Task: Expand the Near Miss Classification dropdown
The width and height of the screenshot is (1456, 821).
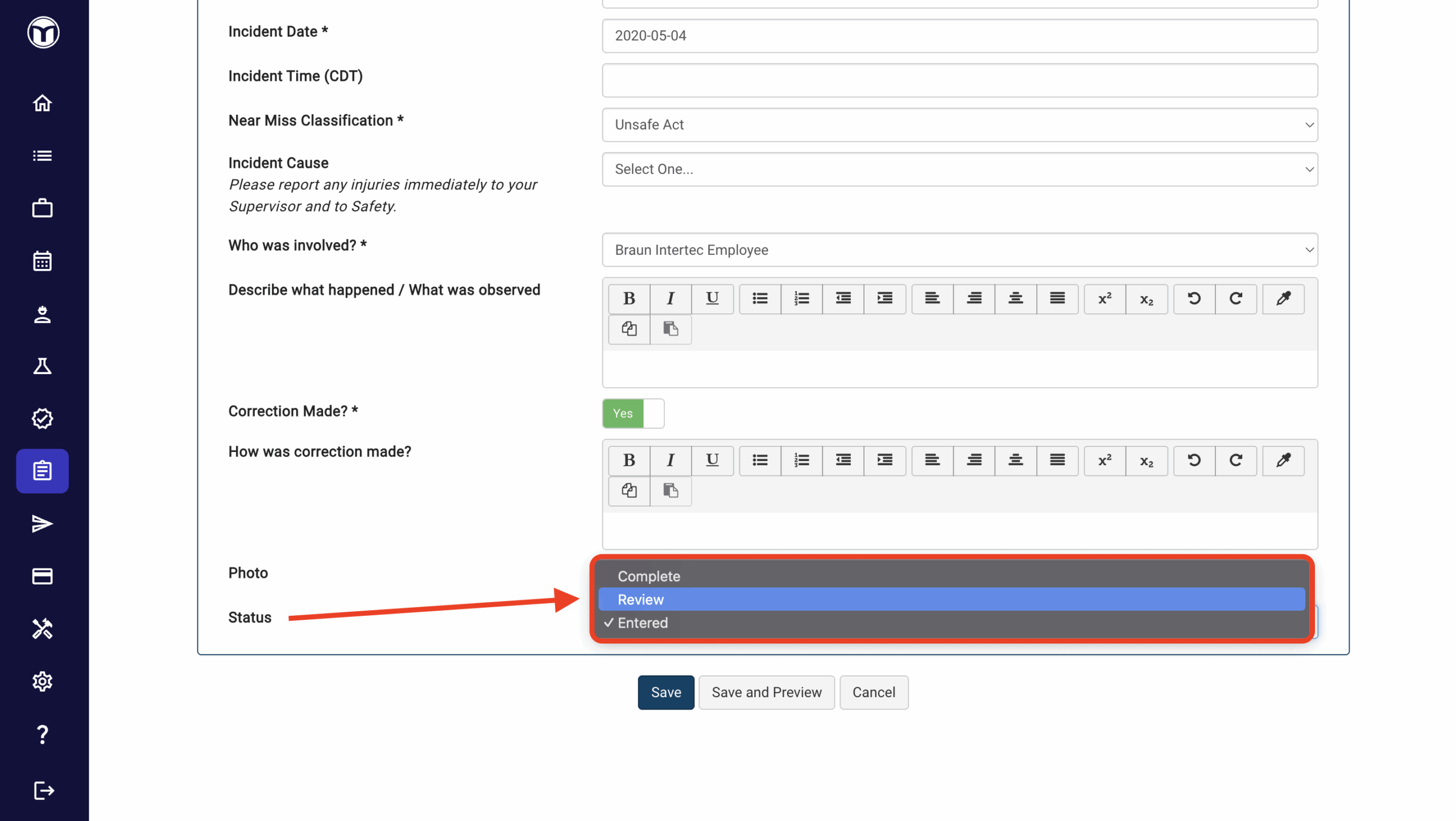Action: [959, 125]
